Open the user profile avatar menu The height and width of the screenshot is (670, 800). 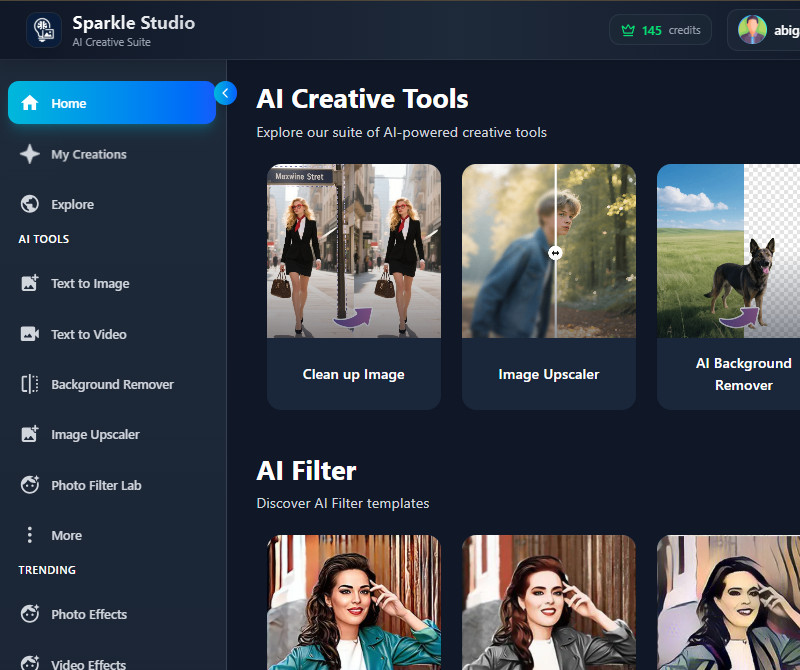coord(752,30)
